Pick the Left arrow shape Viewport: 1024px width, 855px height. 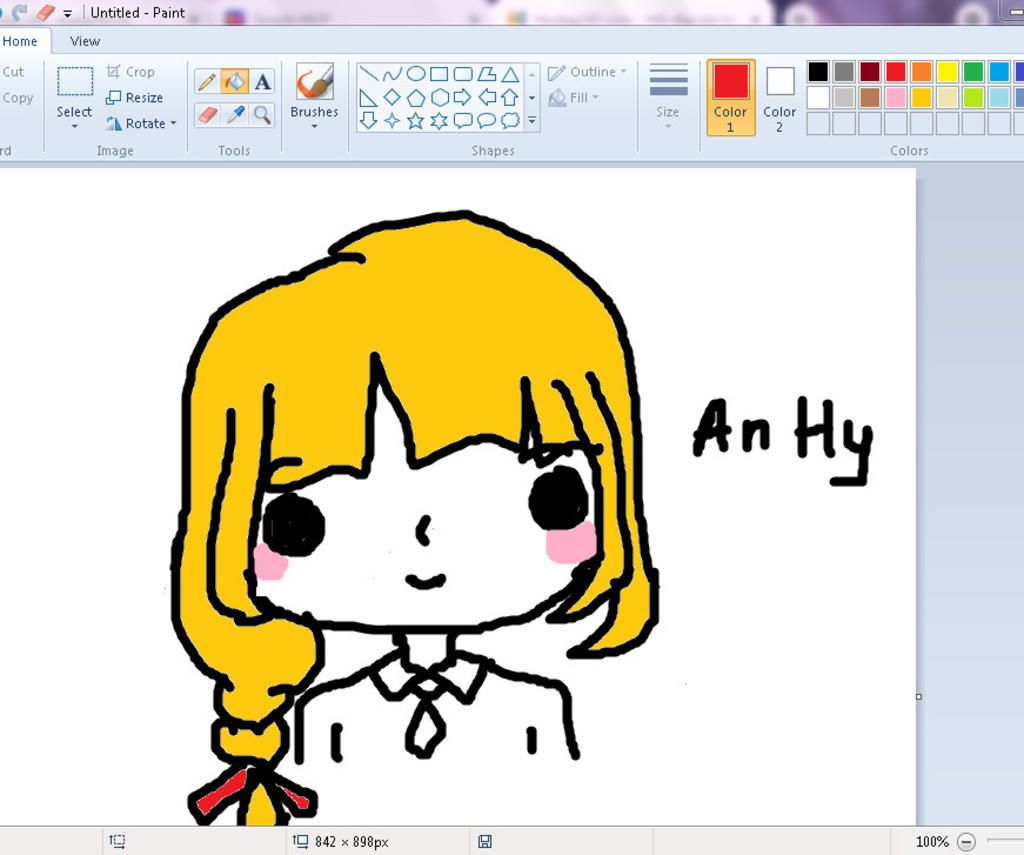(487, 98)
